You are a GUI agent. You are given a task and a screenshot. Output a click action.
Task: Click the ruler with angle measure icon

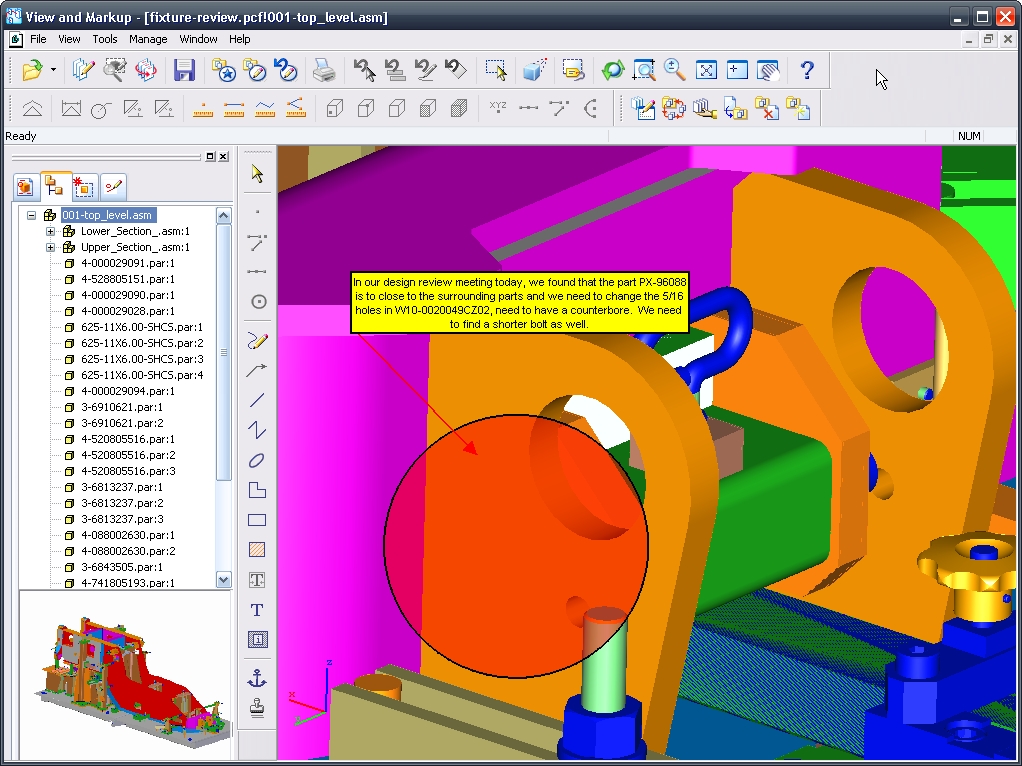pyautogui.click(x=295, y=108)
